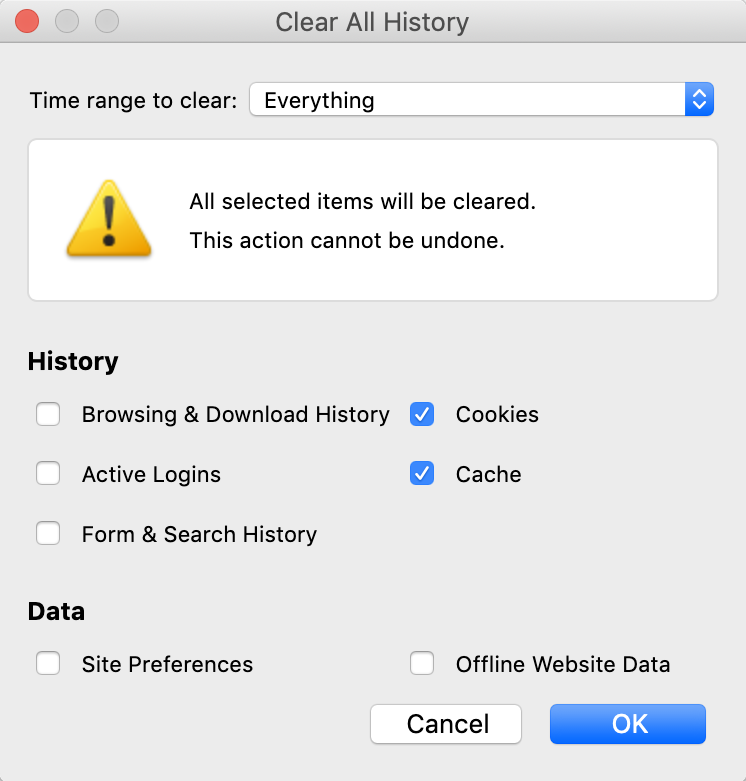The height and width of the screenshot is (781, 746).
Task: Check the Site Preferences option
Action: tap(48, 663)
